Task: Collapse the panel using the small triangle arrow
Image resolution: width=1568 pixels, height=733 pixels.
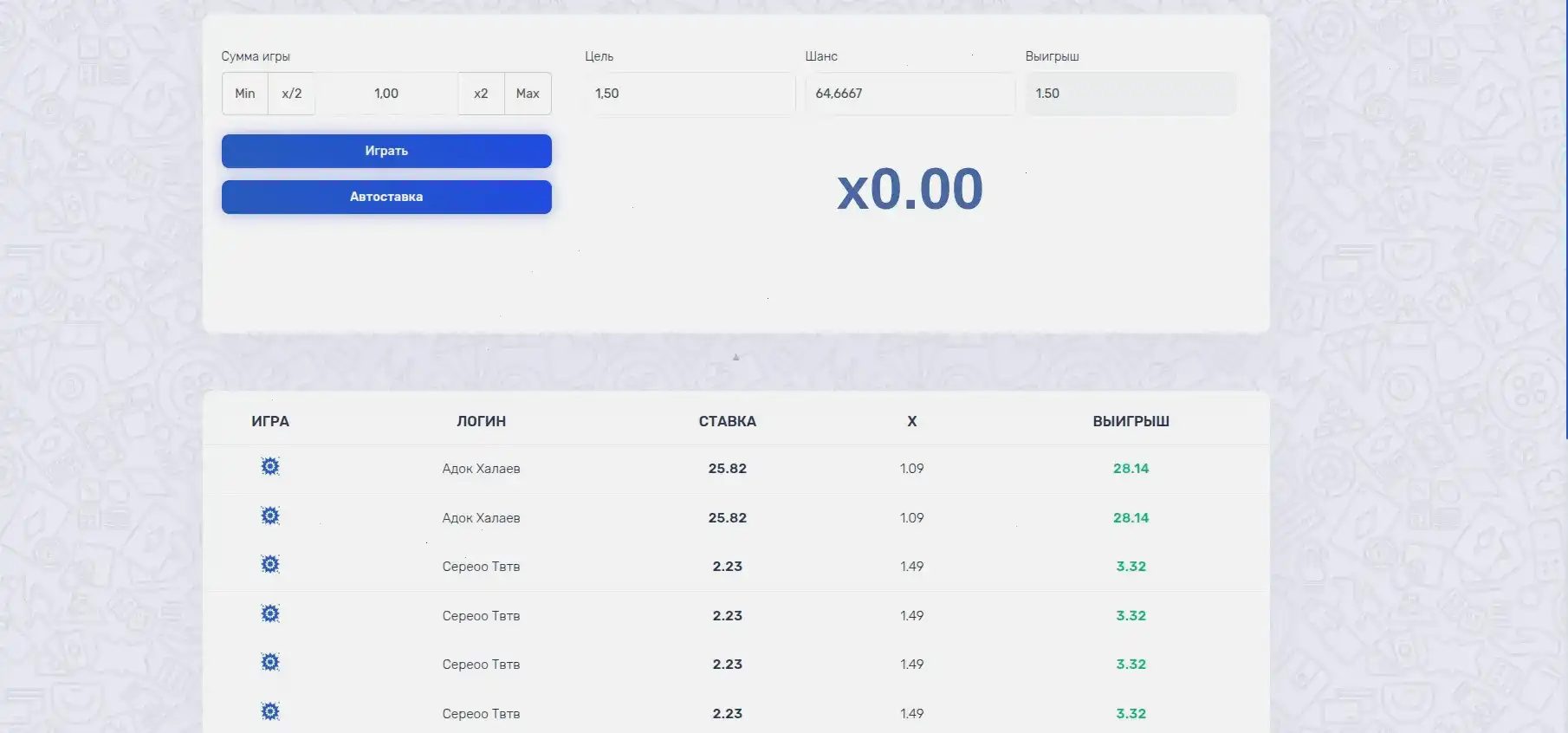Action: pyautogui.click(x=736, y=357)
